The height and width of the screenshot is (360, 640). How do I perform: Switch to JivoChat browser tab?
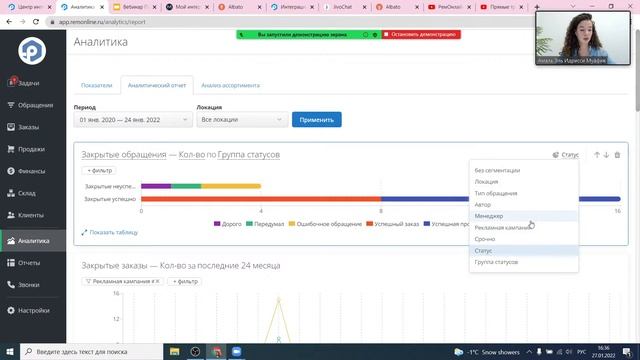click(344, 7)
